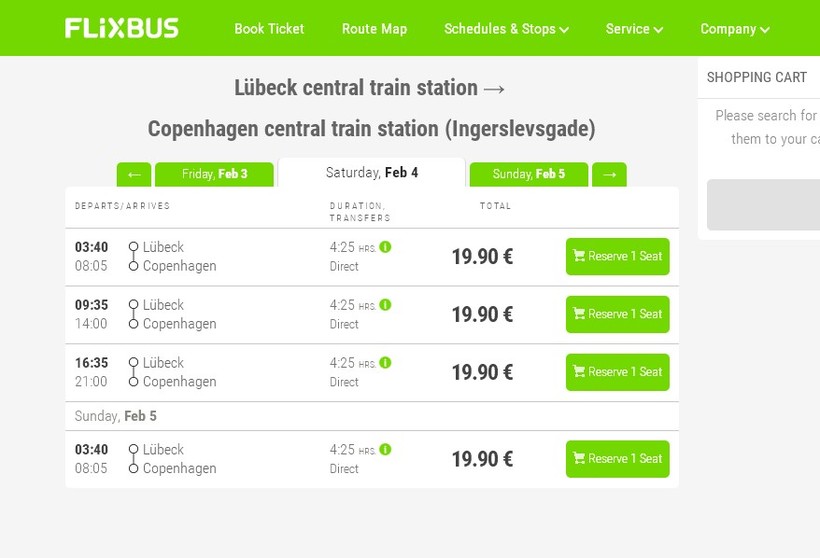Click info icon on 16:35 trip

(386, 363)
